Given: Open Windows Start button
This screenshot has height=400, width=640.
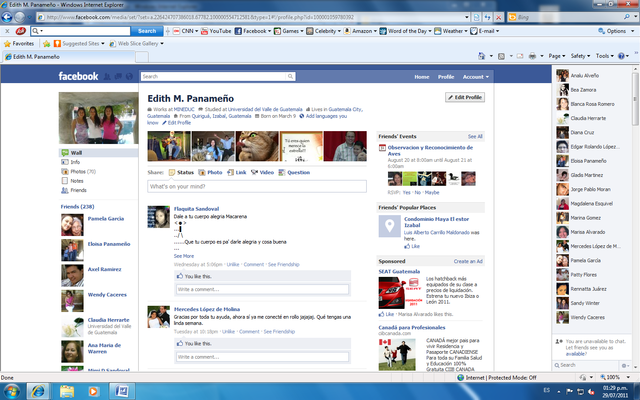Looking at the screenshot, I should point(11,392).
